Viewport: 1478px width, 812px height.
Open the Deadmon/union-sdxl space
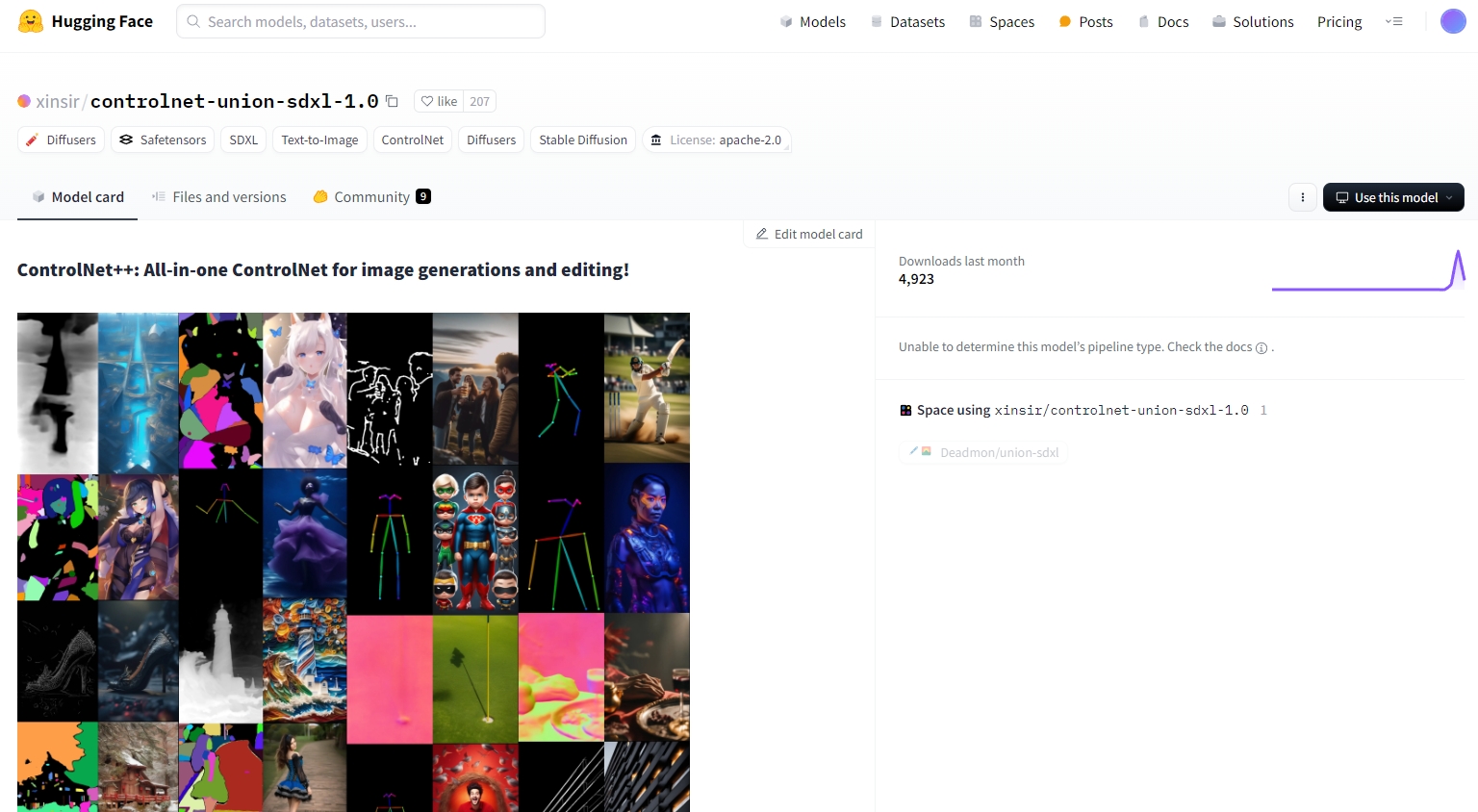click(983, 452)
